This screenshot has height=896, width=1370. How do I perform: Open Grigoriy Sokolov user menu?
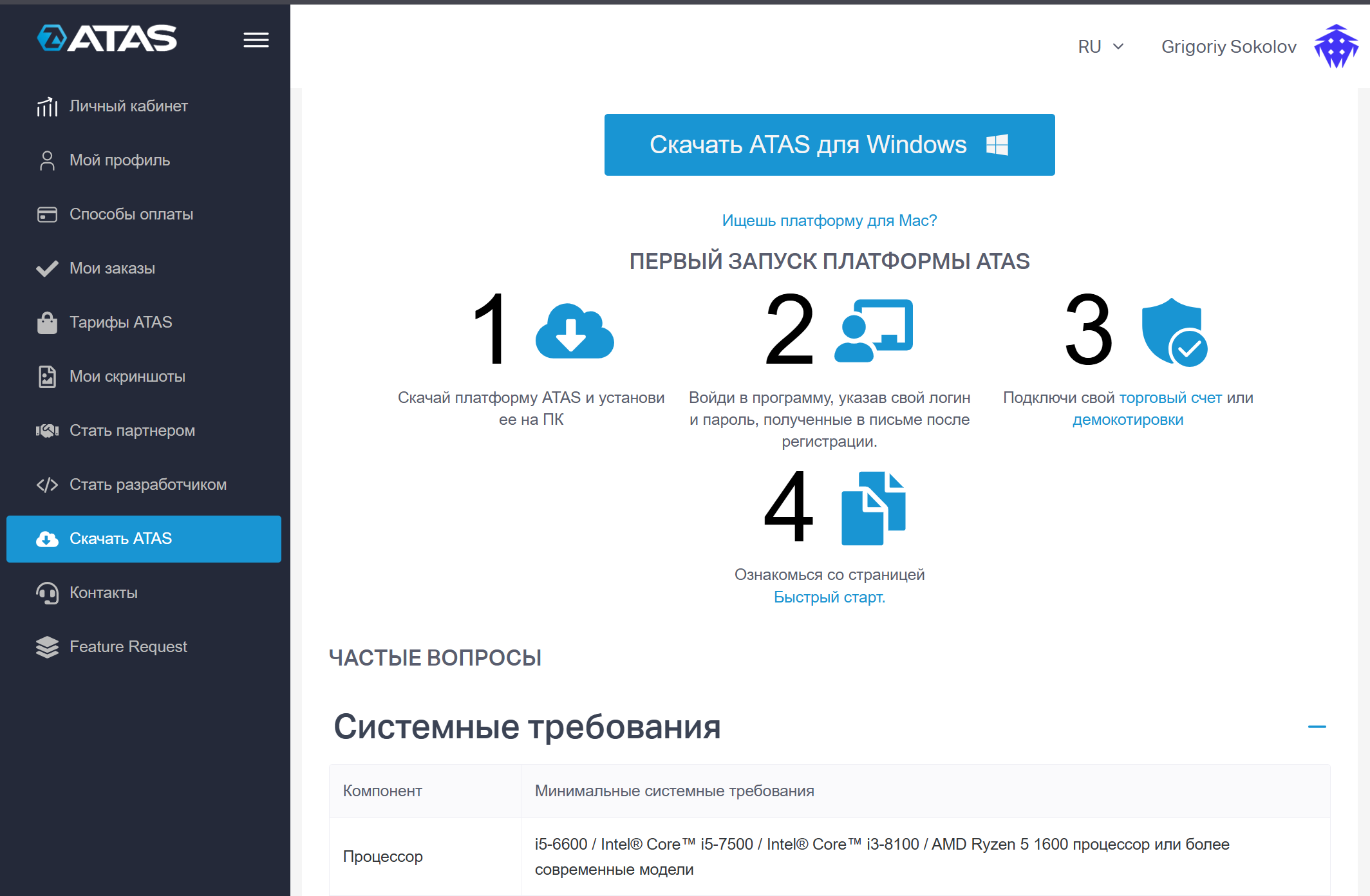pyautogui.click(x=1228, y=46)
